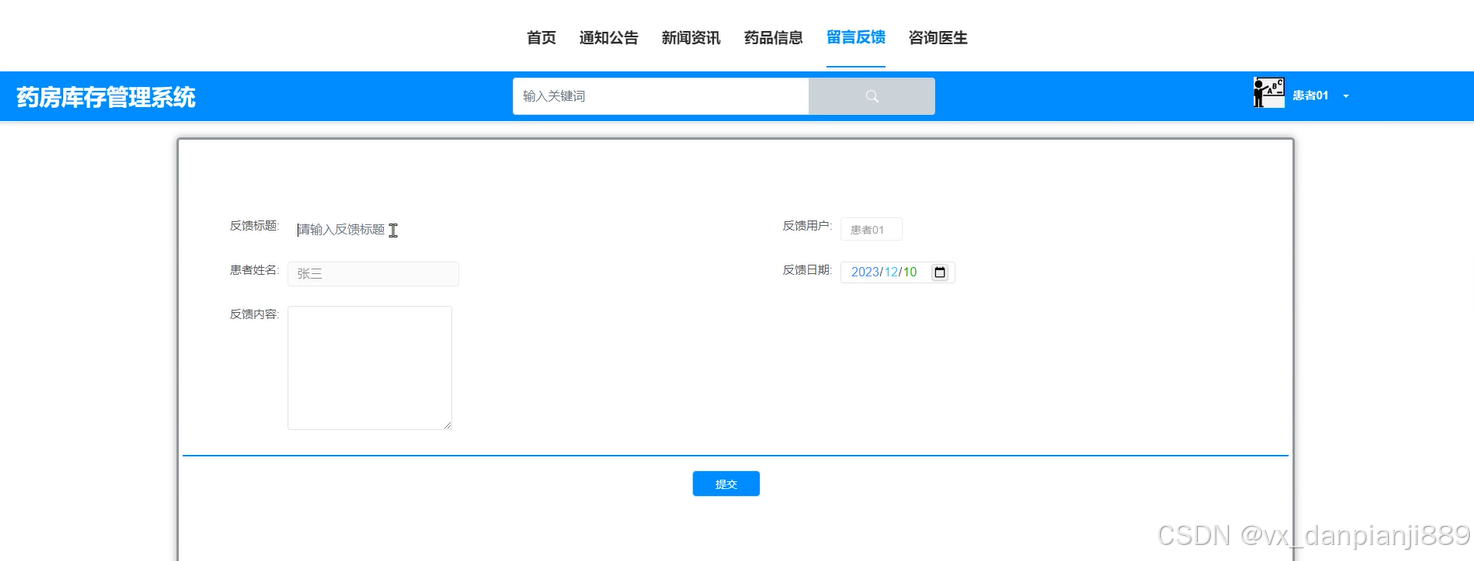The image size is (1474, 561).
Task: Click inside the 反馈内容 text area
Action: 370,368
